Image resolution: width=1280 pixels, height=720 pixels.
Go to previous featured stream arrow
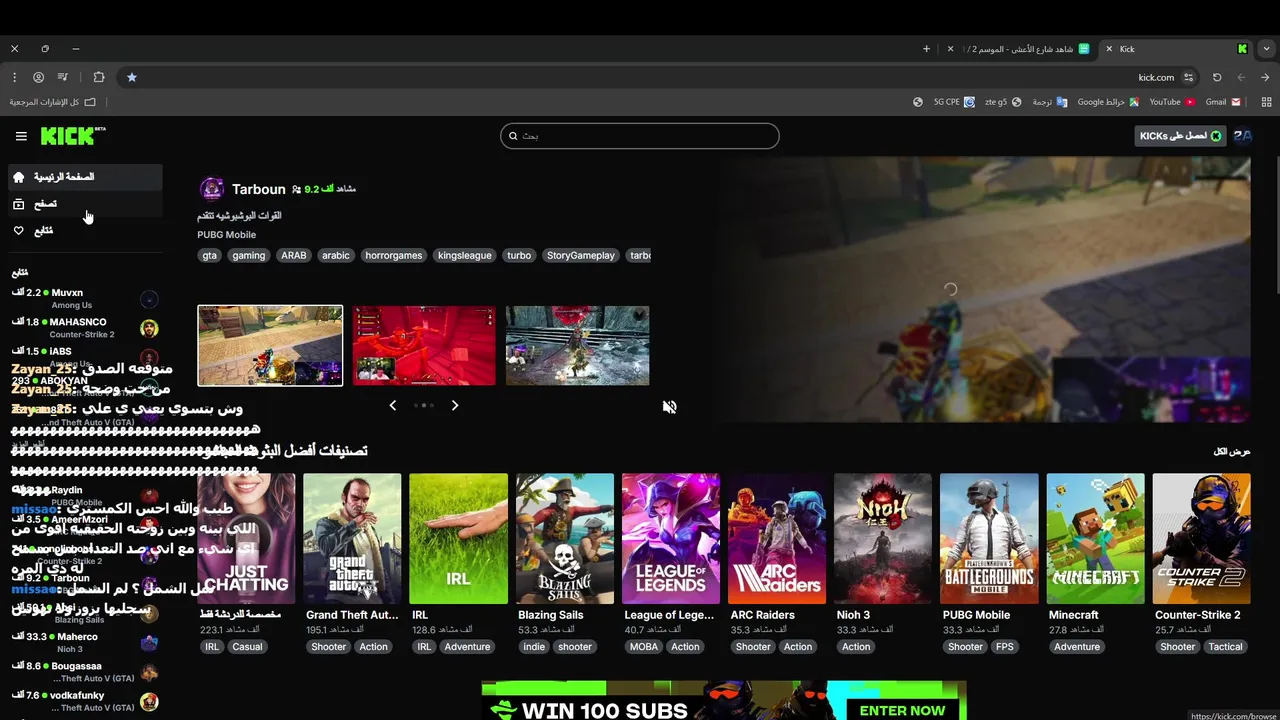click(x=392, y=405)
